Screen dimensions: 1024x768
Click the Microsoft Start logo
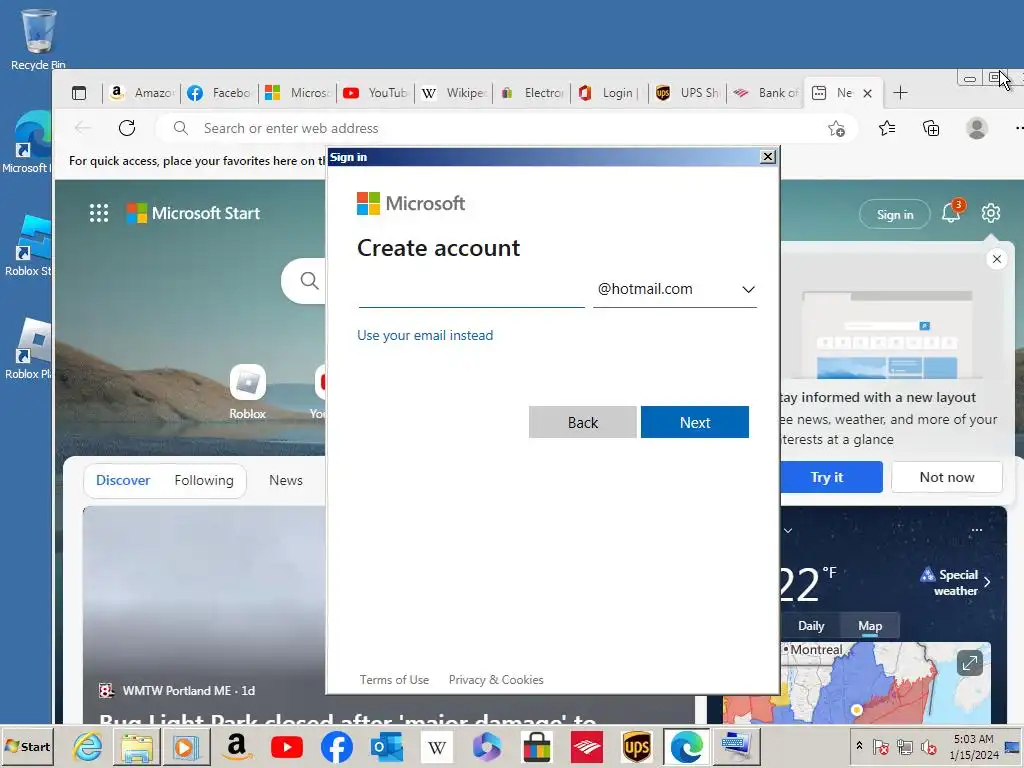pos(193,213)
